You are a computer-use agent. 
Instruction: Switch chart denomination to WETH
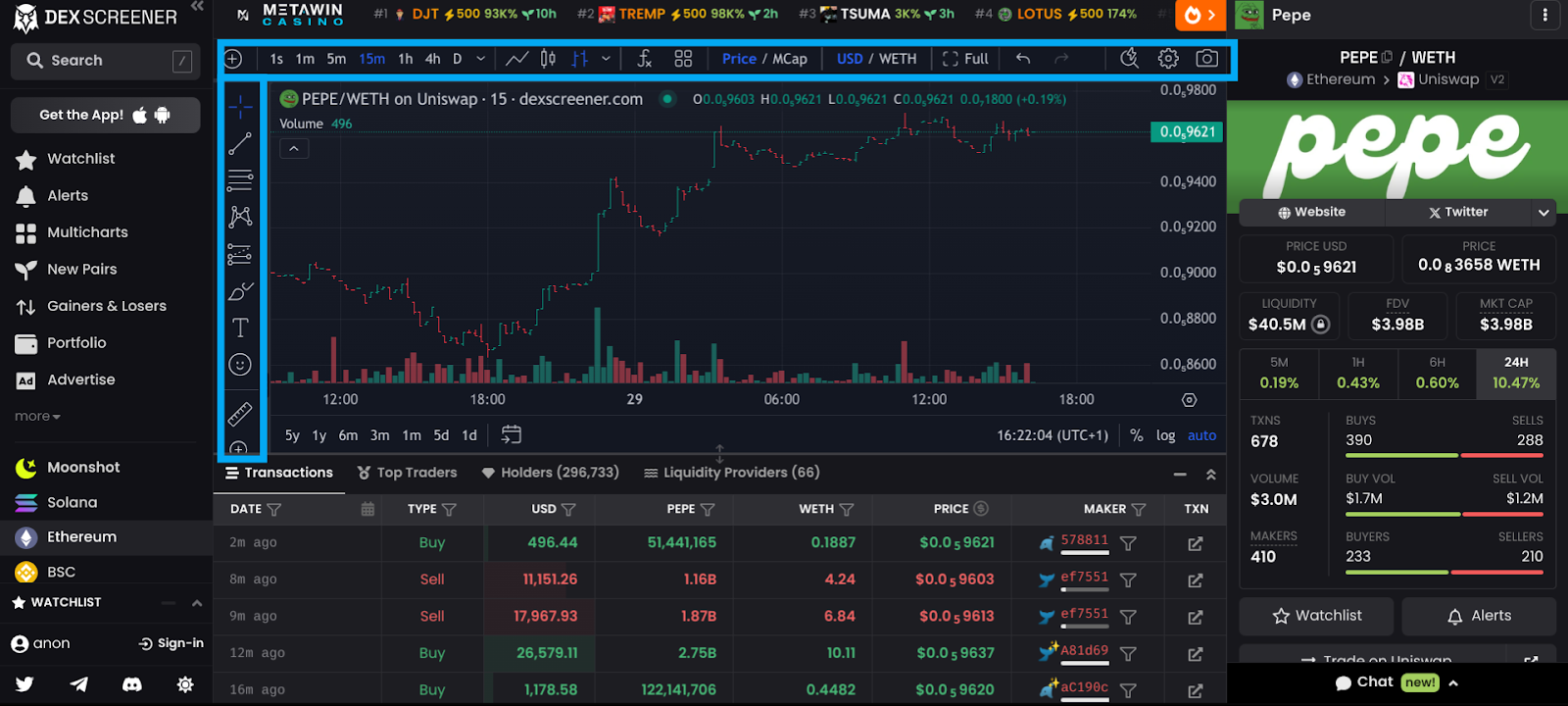[x=898, y=59]
